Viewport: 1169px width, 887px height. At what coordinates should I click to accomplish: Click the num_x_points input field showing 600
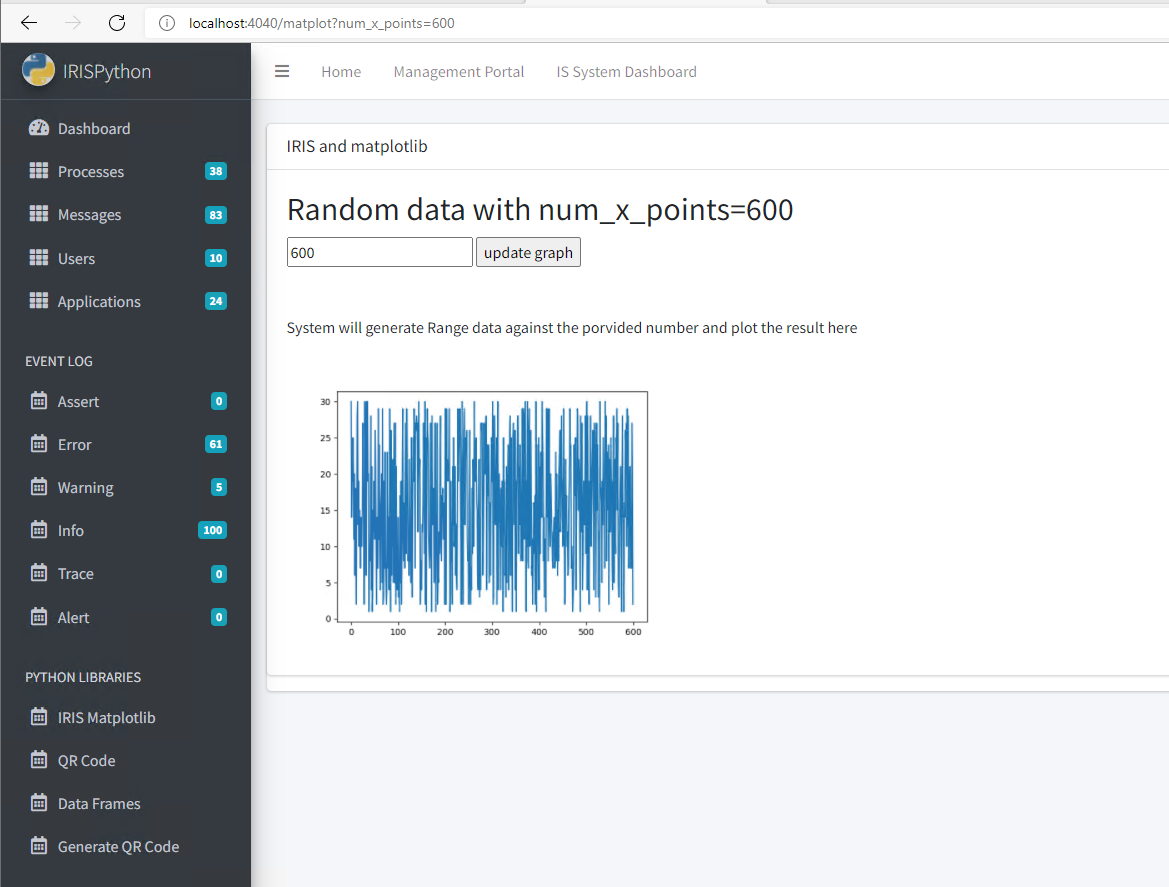tap(379, 252)
